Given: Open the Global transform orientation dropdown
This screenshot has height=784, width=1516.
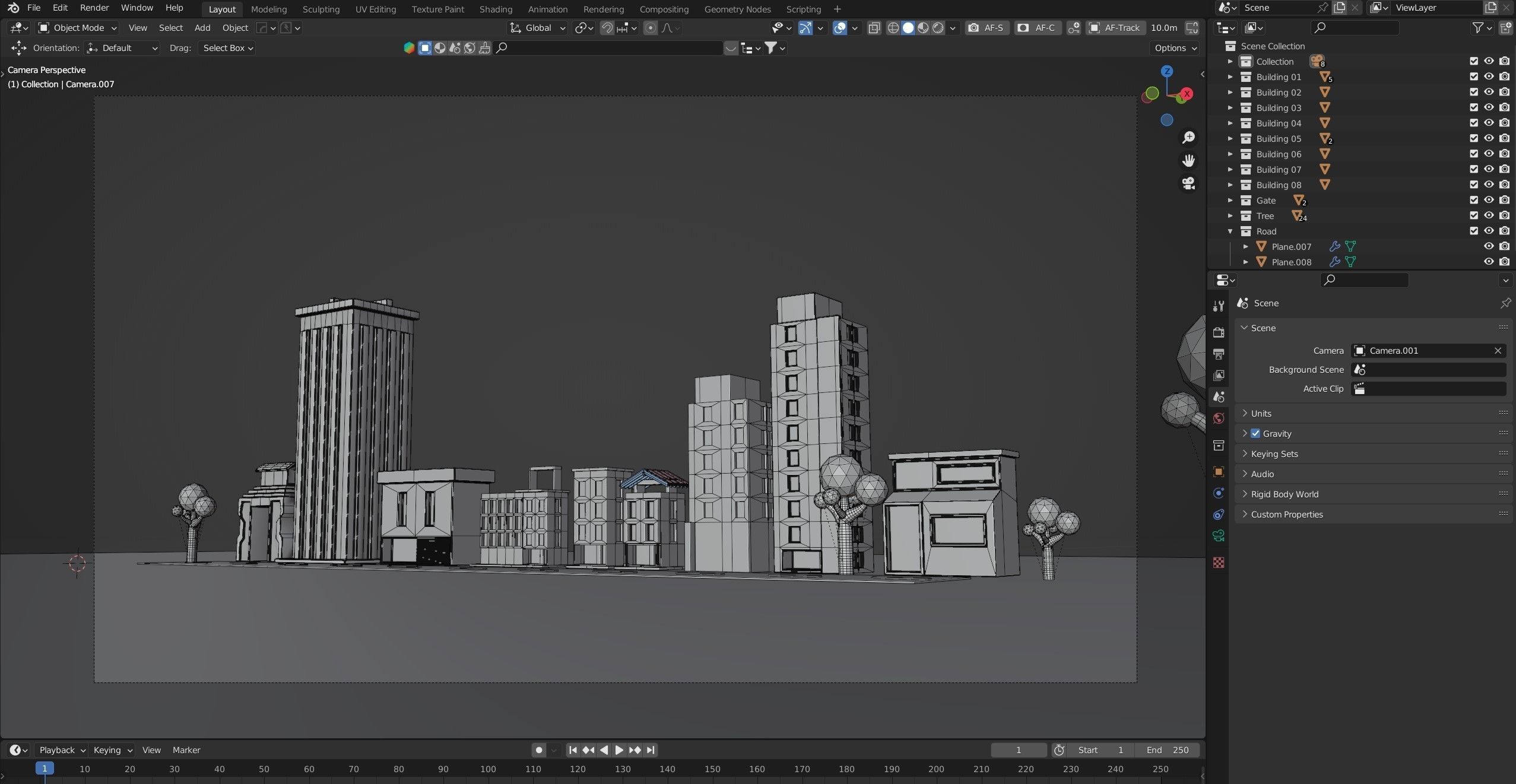Looking at the screenshot, I should click(538, 28).
